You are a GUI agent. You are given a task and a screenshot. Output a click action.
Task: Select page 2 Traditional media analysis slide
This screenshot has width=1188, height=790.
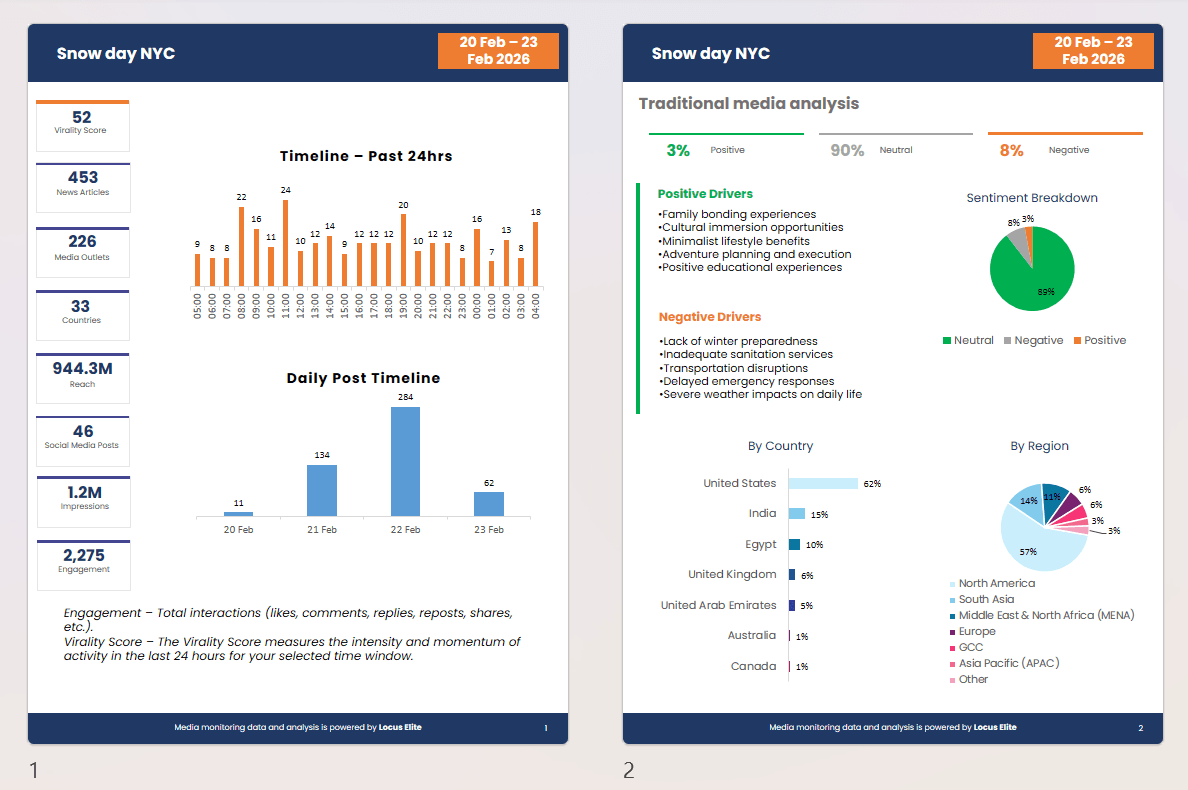point(893,383)
